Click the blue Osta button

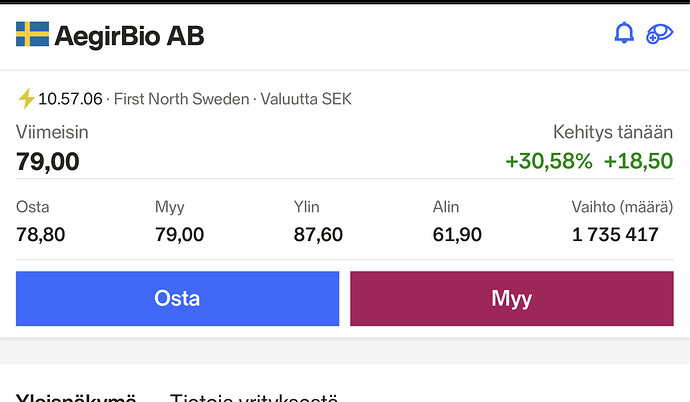tap(177, 299)
